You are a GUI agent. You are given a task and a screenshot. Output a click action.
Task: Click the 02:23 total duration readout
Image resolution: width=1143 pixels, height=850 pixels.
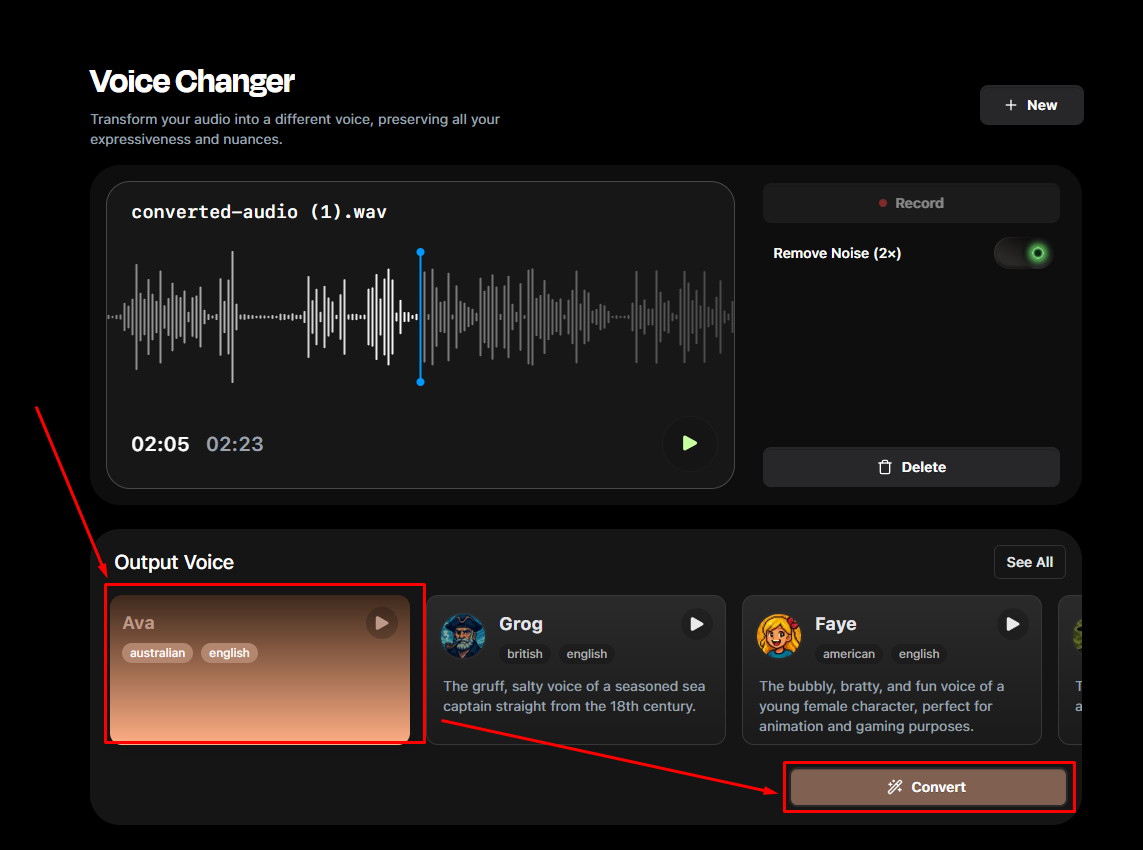[x=235, y=444]
